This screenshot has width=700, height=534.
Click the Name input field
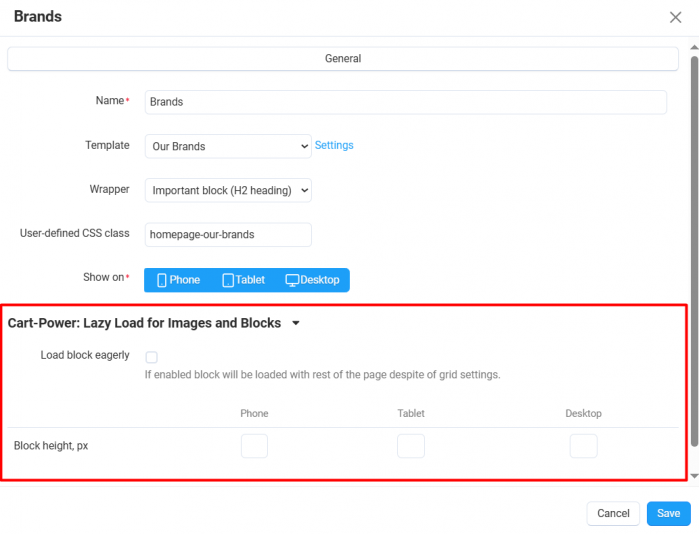pyautogui.click(x=406, y=102)
